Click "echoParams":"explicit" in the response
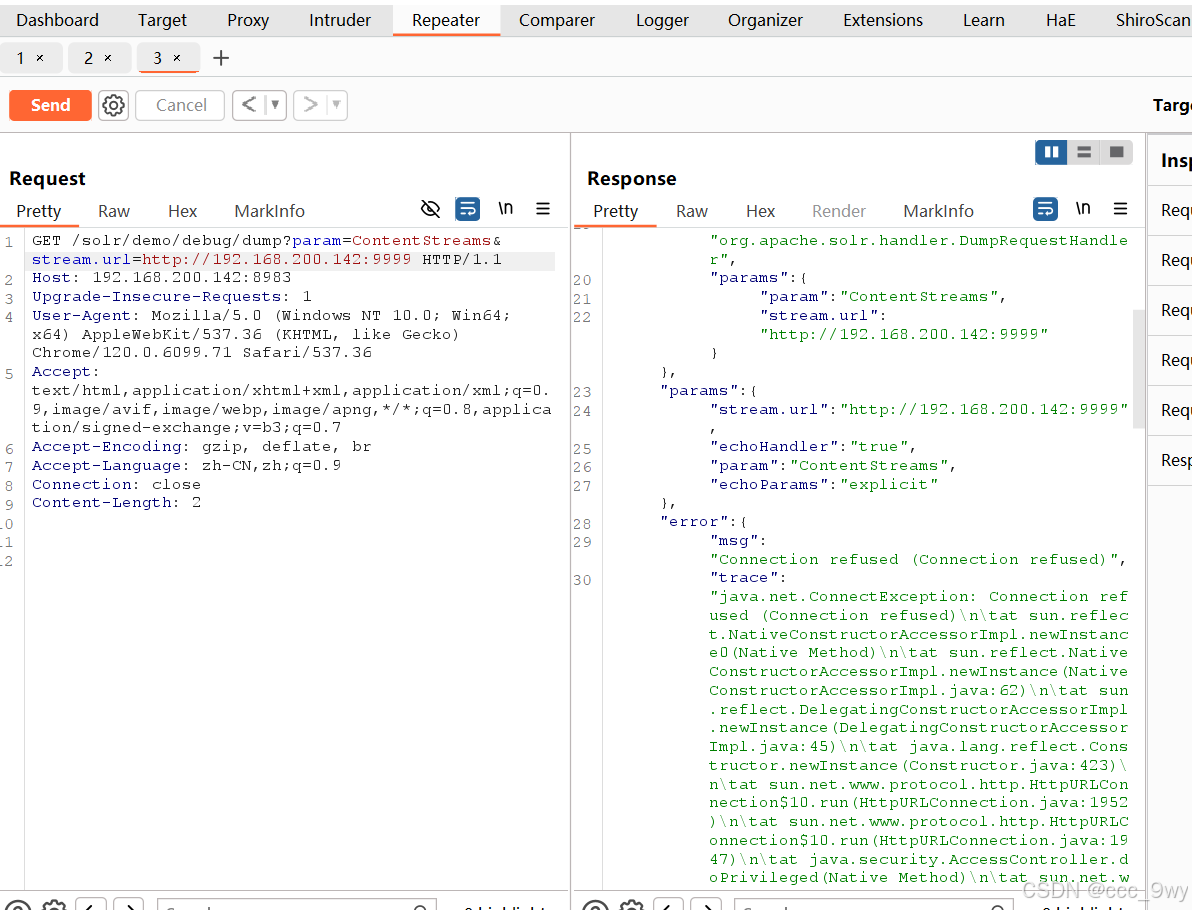Viewport: 1192px width, 910px height. (x=823, y=484)
